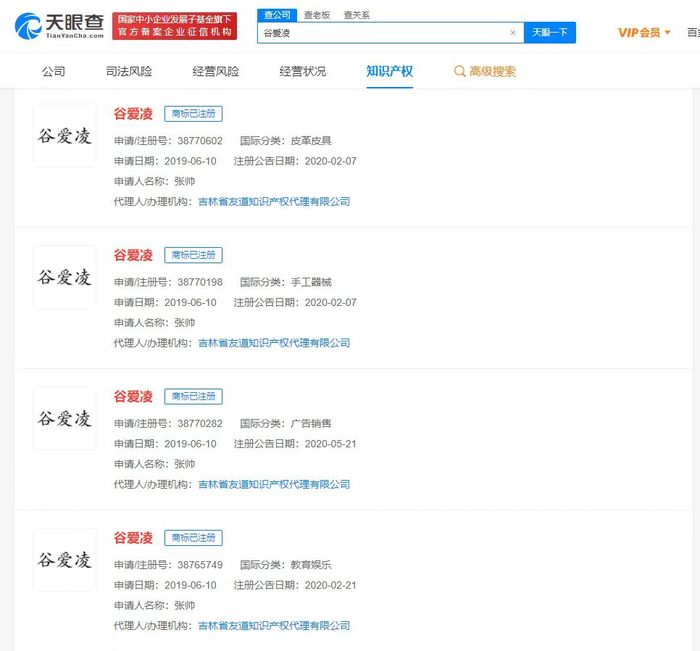Click trademark image of registration 38765749

pos(65,559)
